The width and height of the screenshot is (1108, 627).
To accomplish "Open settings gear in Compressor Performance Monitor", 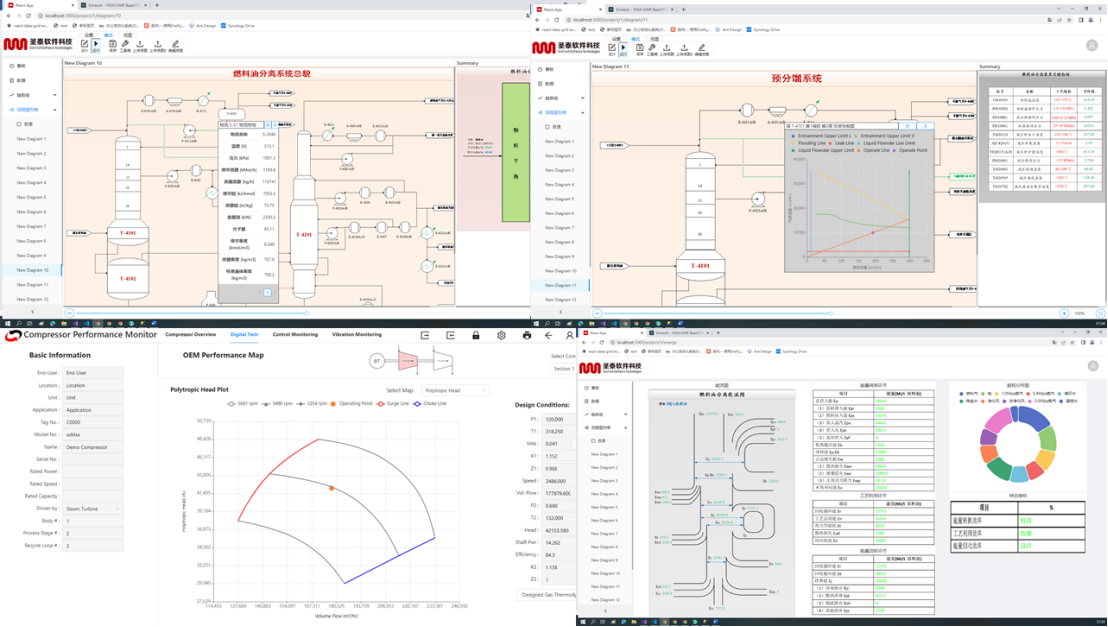I will tap(501, 335).
